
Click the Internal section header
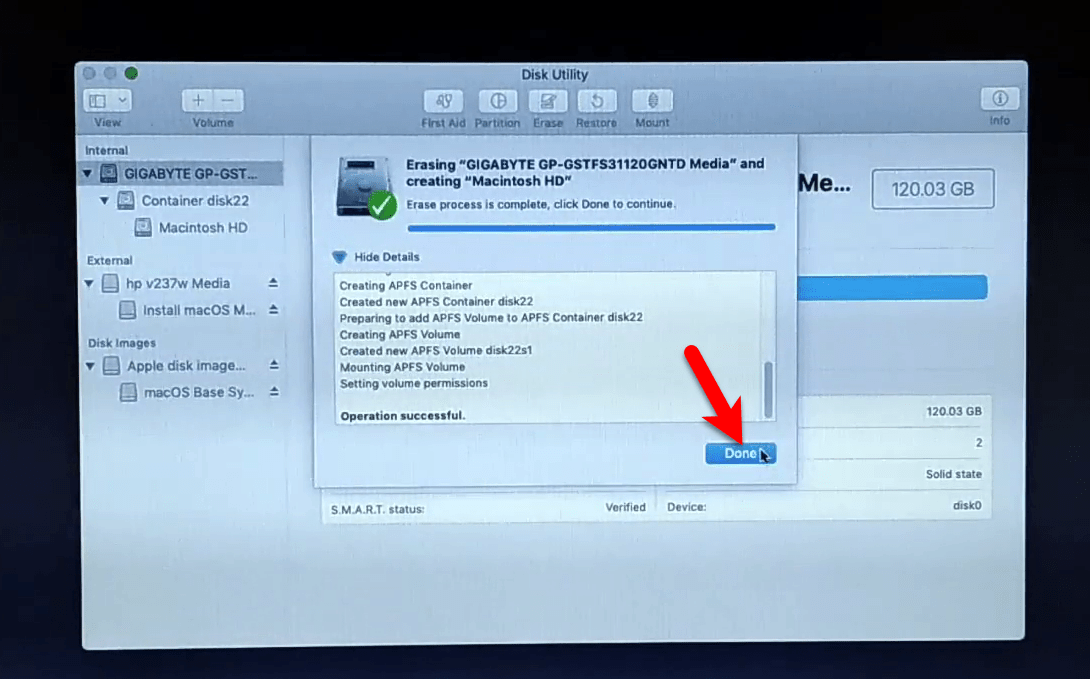[106, 150]
